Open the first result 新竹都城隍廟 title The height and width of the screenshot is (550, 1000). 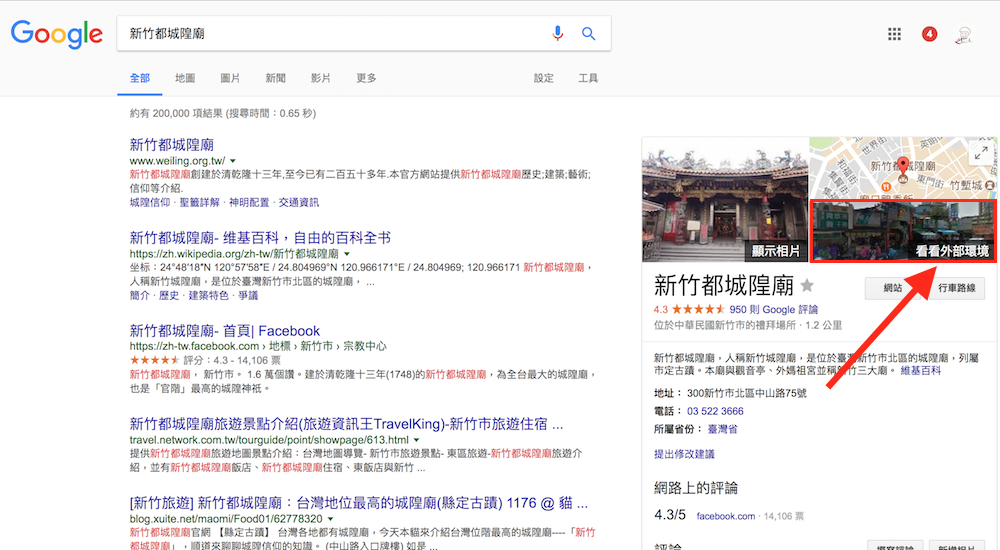[172, 145]
